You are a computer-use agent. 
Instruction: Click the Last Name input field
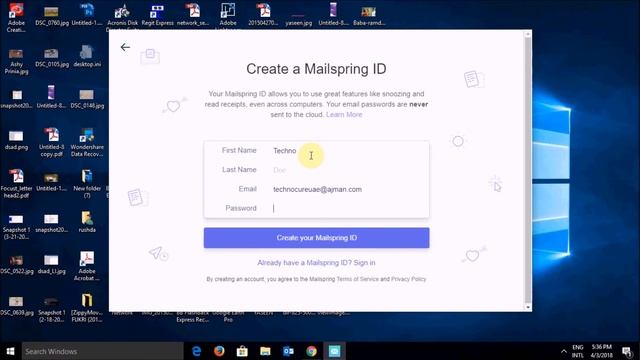(349, 170)
